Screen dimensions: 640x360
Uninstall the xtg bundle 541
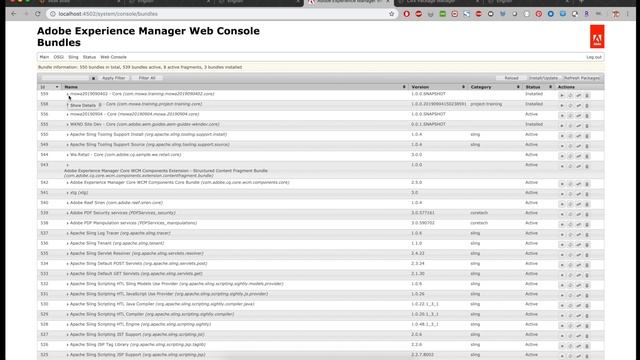[x=587, y=194]
